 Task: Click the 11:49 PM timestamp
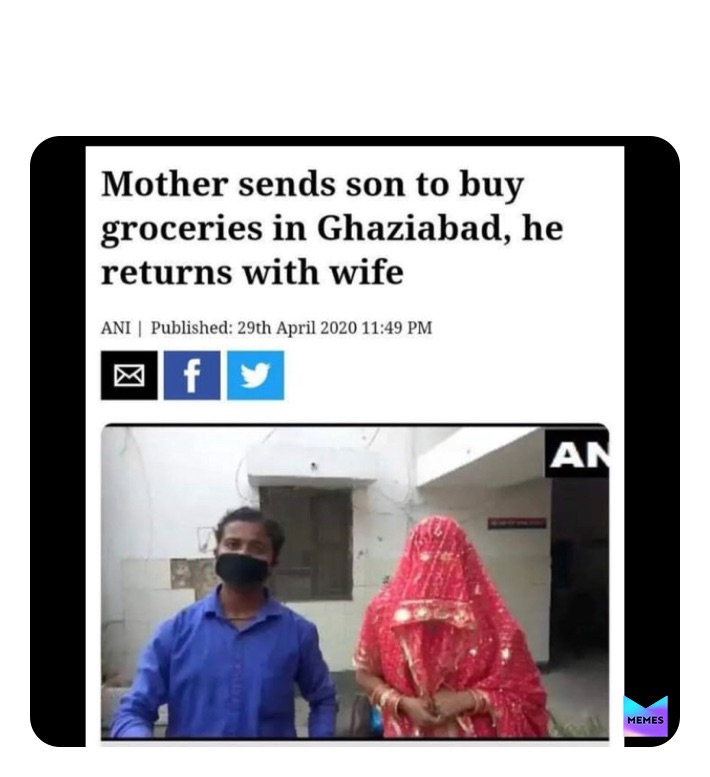(397, 328)
